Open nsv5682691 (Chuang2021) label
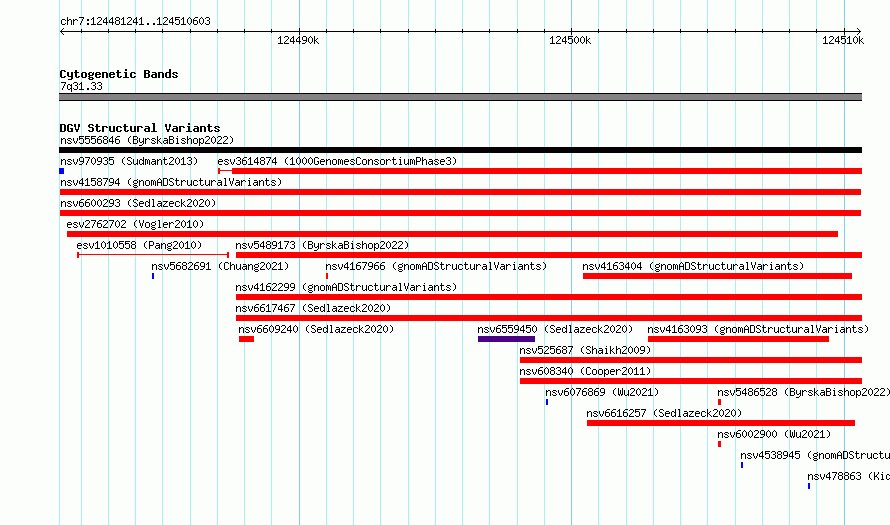The width and height of the screenshot is (890, 525). point(220,266)
